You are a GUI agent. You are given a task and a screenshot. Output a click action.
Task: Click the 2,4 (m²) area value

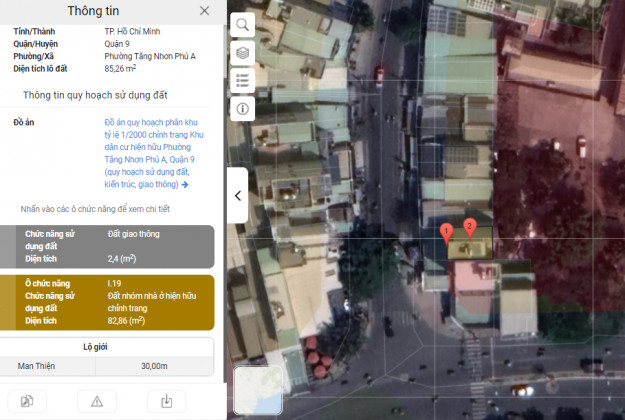(x=122, y=259)
